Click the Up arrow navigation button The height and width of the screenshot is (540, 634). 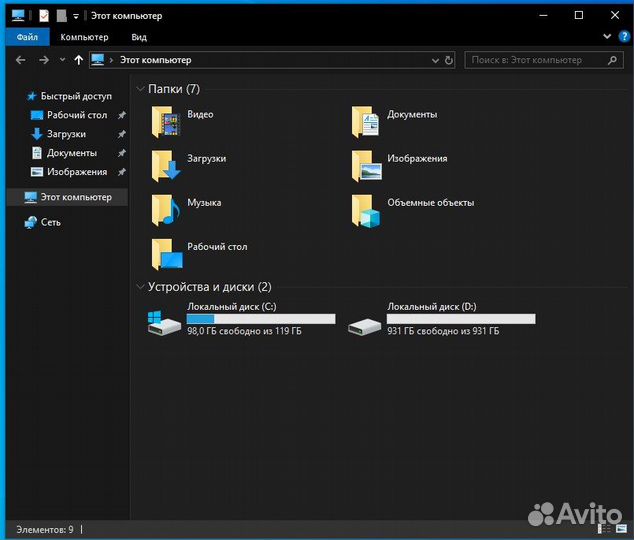coord(79,60)
